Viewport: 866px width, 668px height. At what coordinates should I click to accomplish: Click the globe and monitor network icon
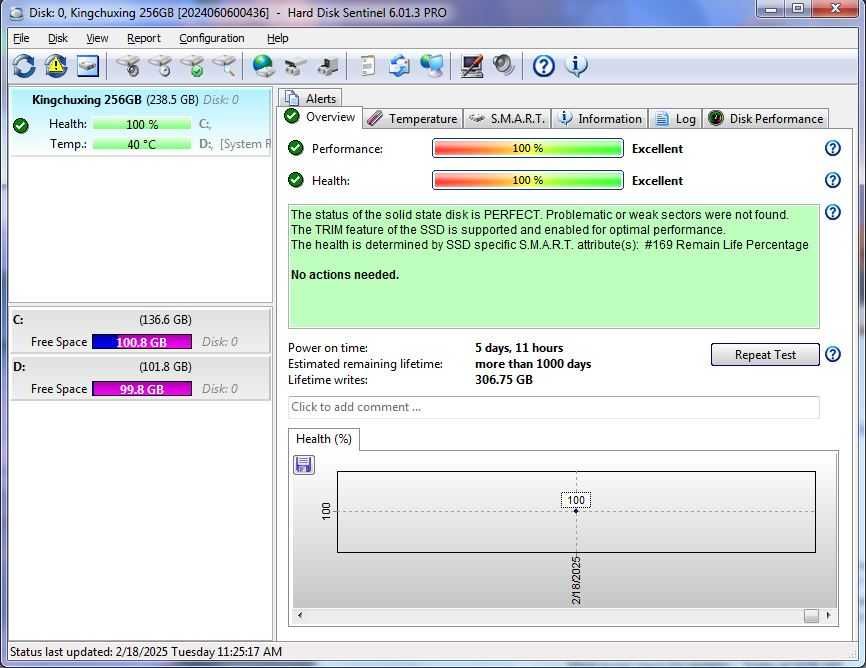pyautogui.click(x=431, y=66)
